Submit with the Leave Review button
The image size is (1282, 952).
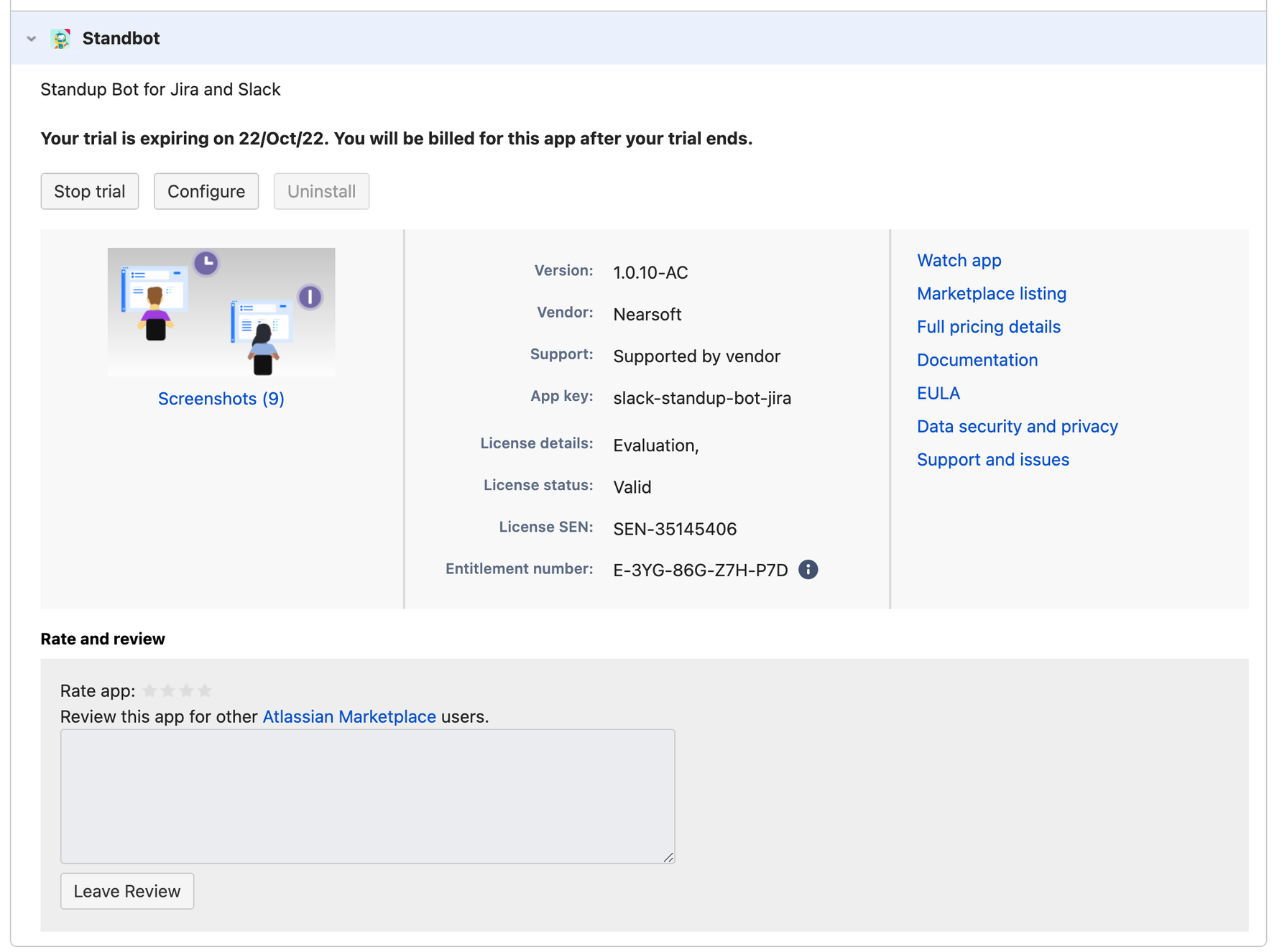coord(127,891)
